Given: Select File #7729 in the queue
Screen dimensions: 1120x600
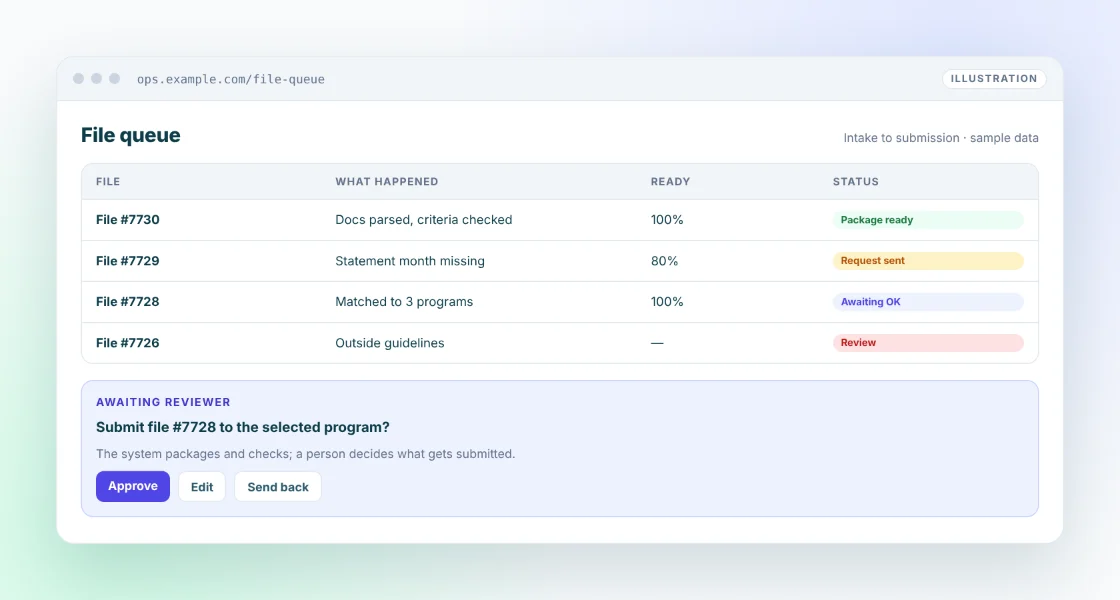Looking at the screenshot, I should (559, 261).
